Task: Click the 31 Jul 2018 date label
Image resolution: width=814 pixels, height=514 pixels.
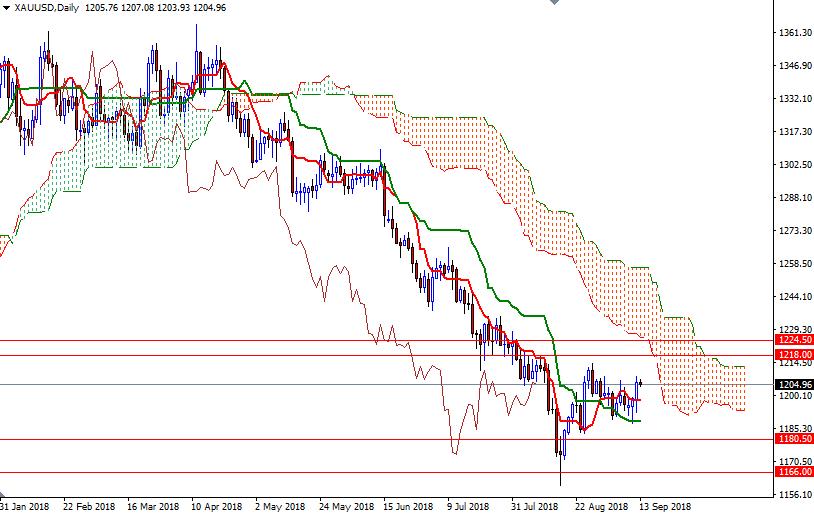Action: pos(534,506)
